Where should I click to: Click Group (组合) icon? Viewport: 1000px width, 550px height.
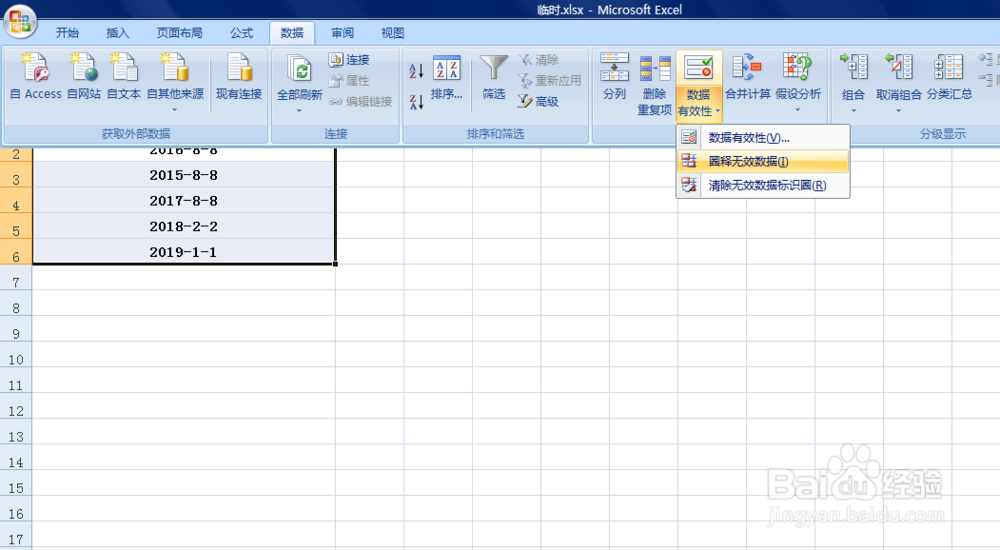click(x=853, y=68)
